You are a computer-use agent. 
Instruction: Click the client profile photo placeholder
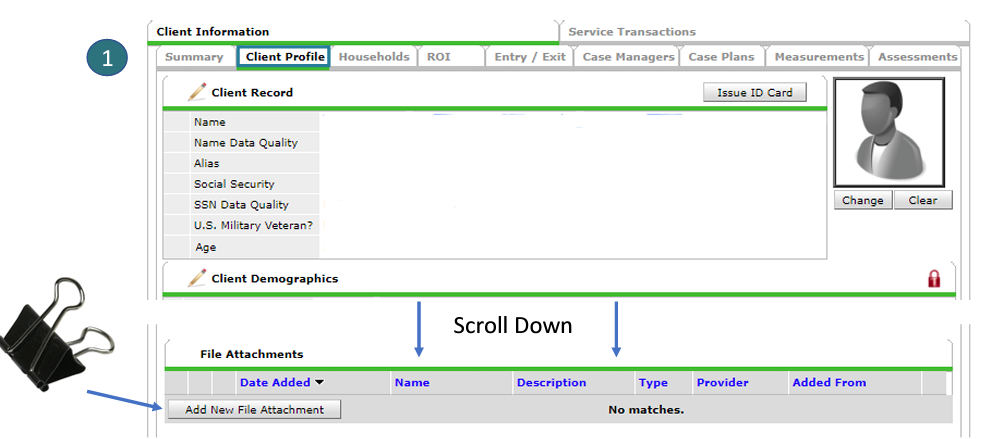889,132
